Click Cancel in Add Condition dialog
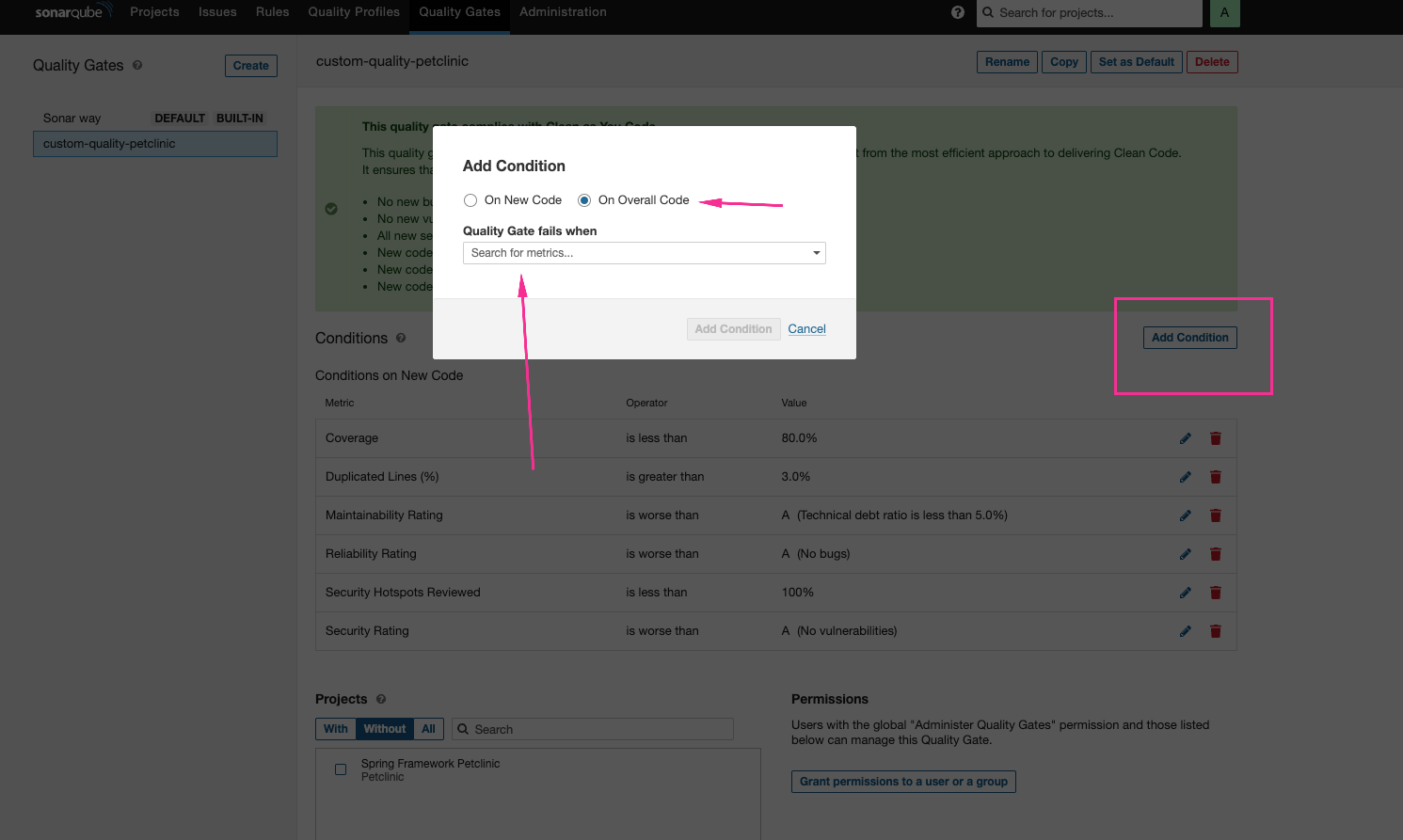 pos(806,329)
